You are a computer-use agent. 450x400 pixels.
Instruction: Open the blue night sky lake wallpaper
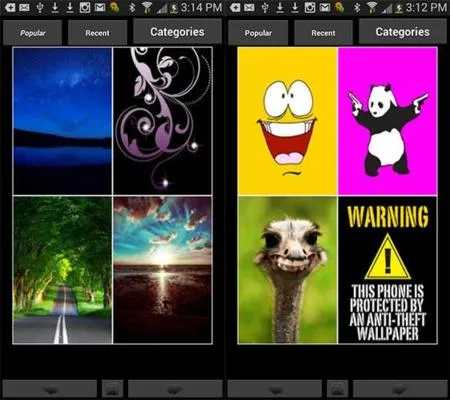click(63, 121)
